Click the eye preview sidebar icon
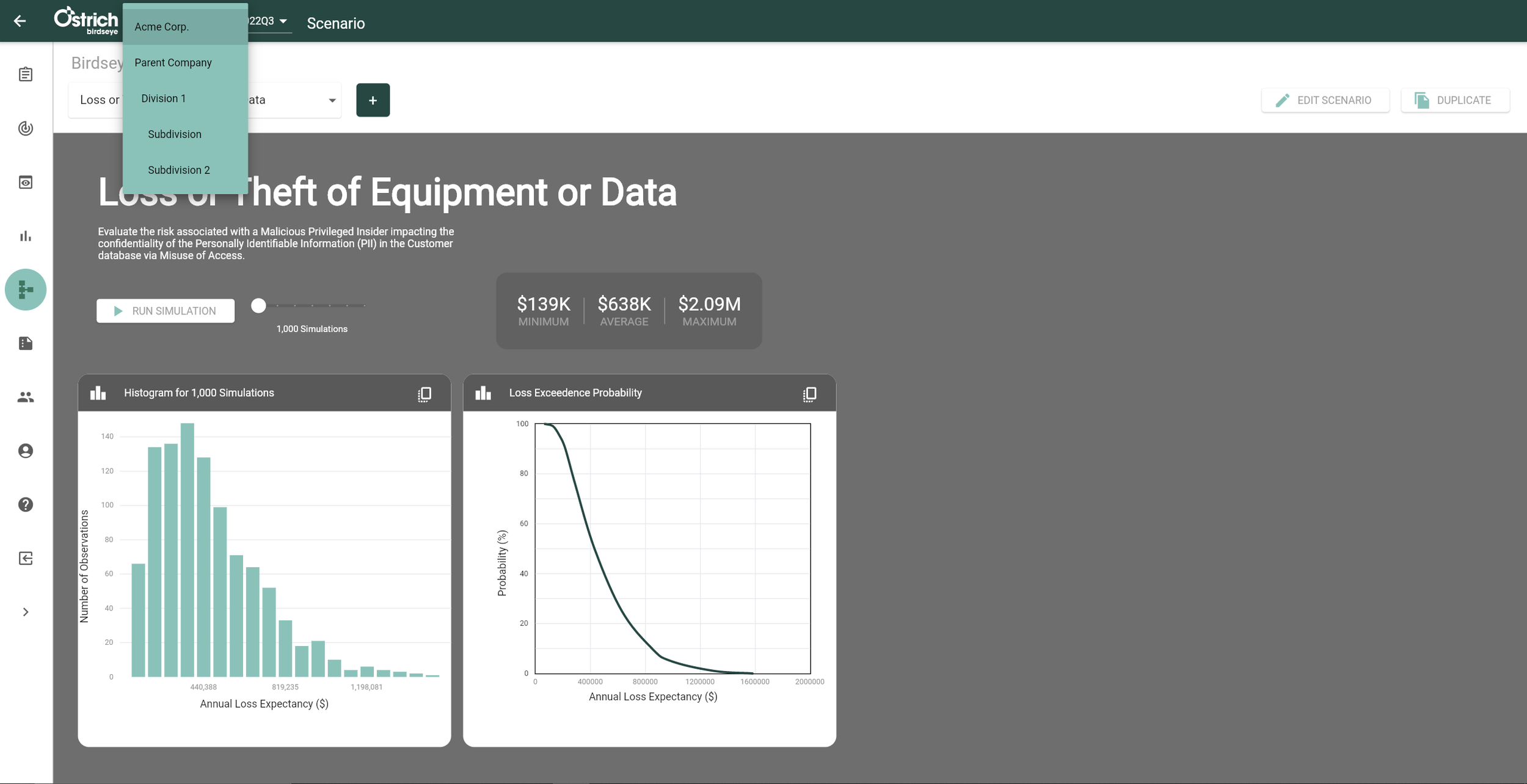1527x784 pixels. pos(26,182)
